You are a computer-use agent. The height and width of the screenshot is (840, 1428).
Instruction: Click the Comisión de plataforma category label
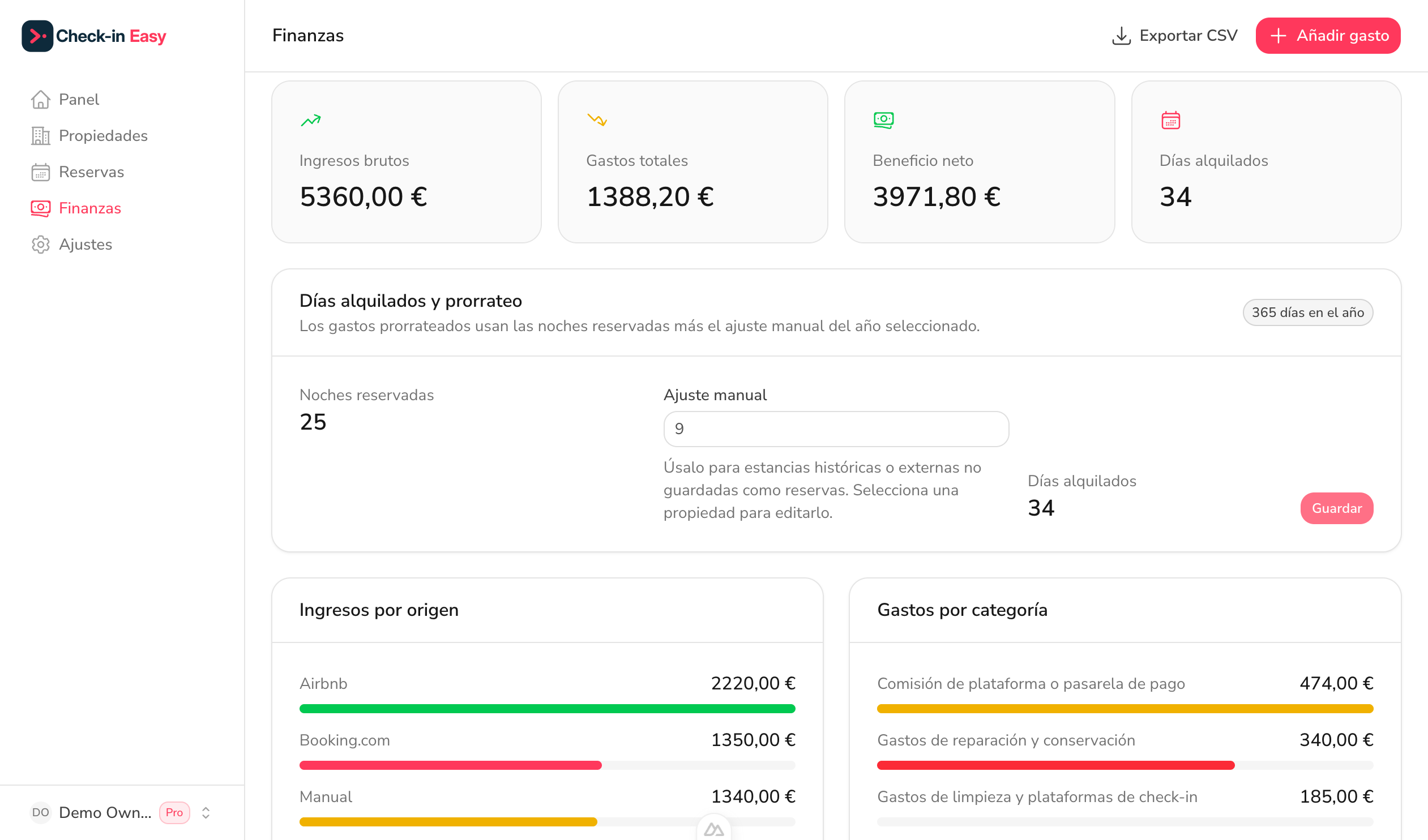tap(1031, 683)
